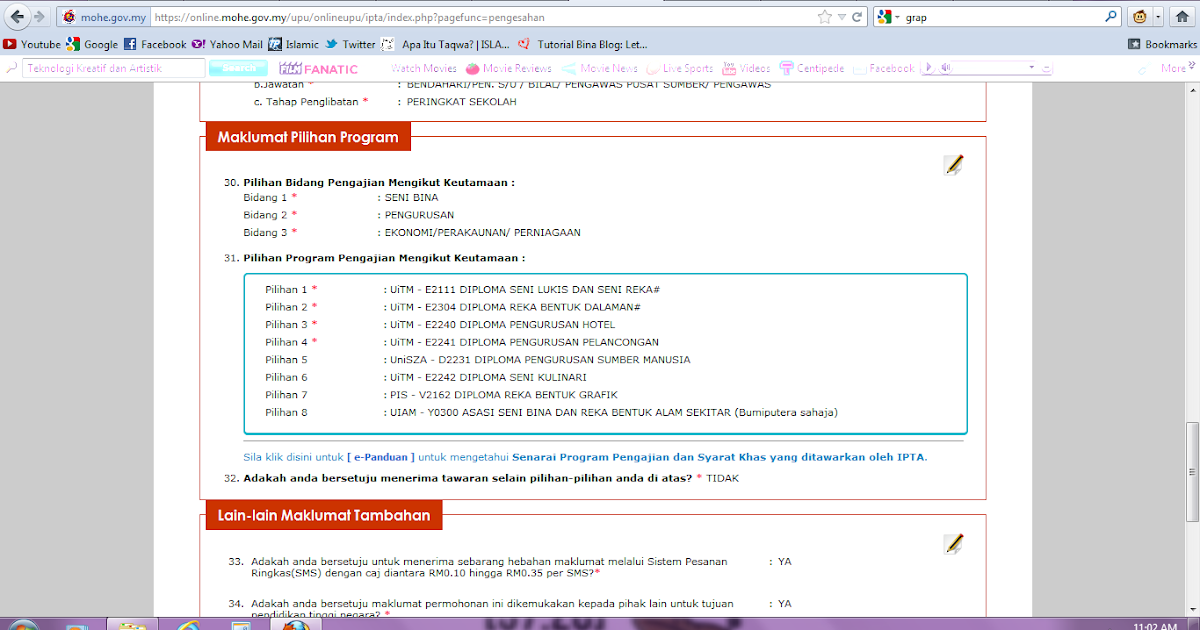
Task: Open the [ e-Panduan ] link
Action: click(x=380, y=457)
